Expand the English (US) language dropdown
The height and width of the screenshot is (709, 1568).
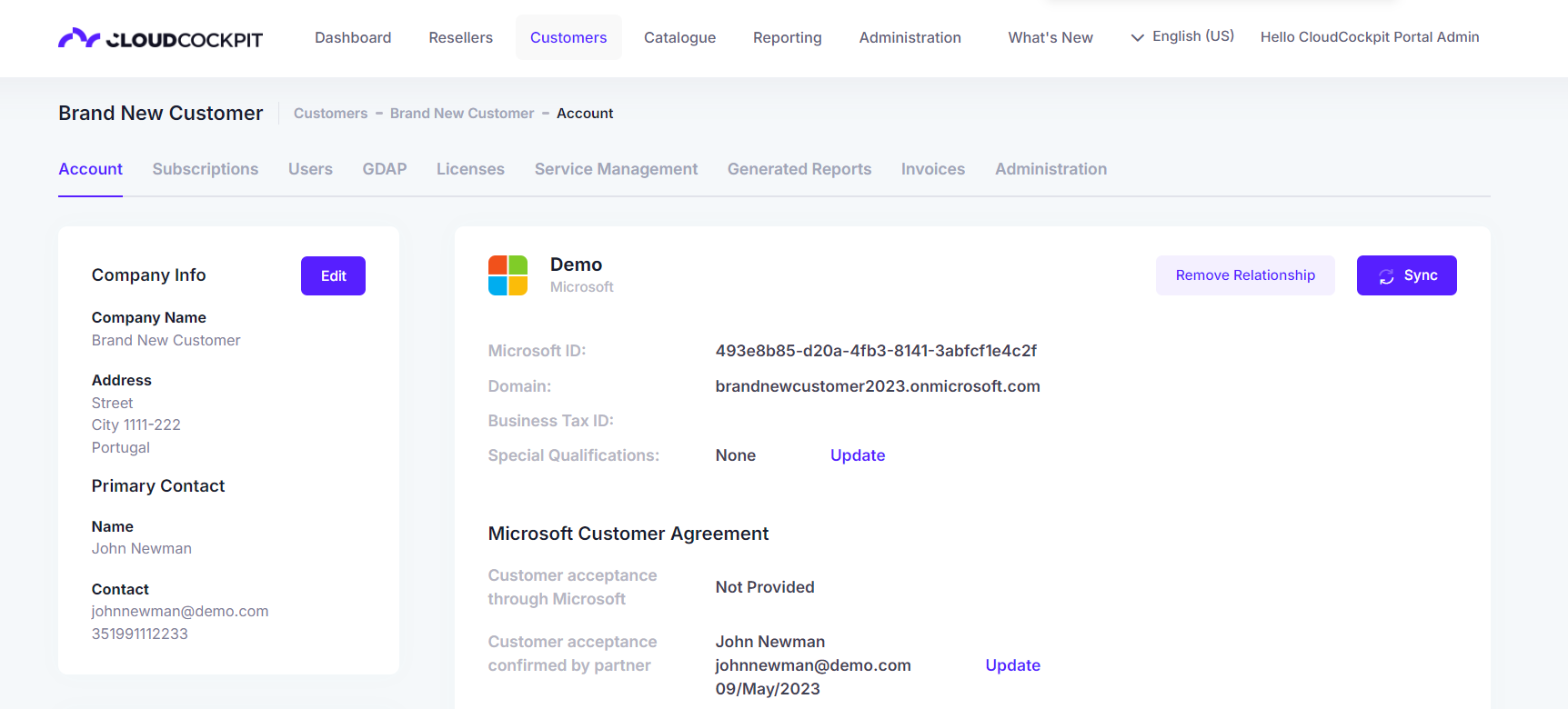1182,36
